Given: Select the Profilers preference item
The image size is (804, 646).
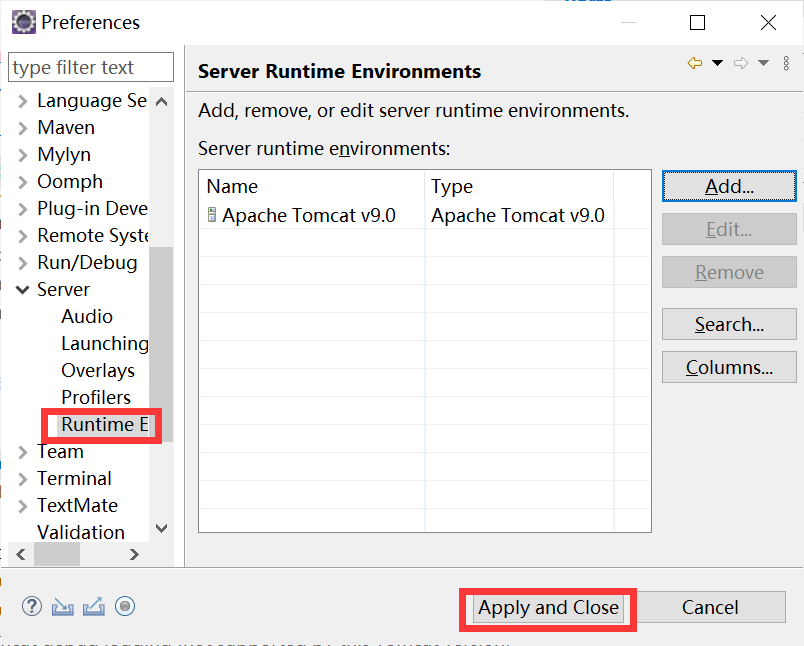Looking at the screenshot, I should tap(96, 397).
